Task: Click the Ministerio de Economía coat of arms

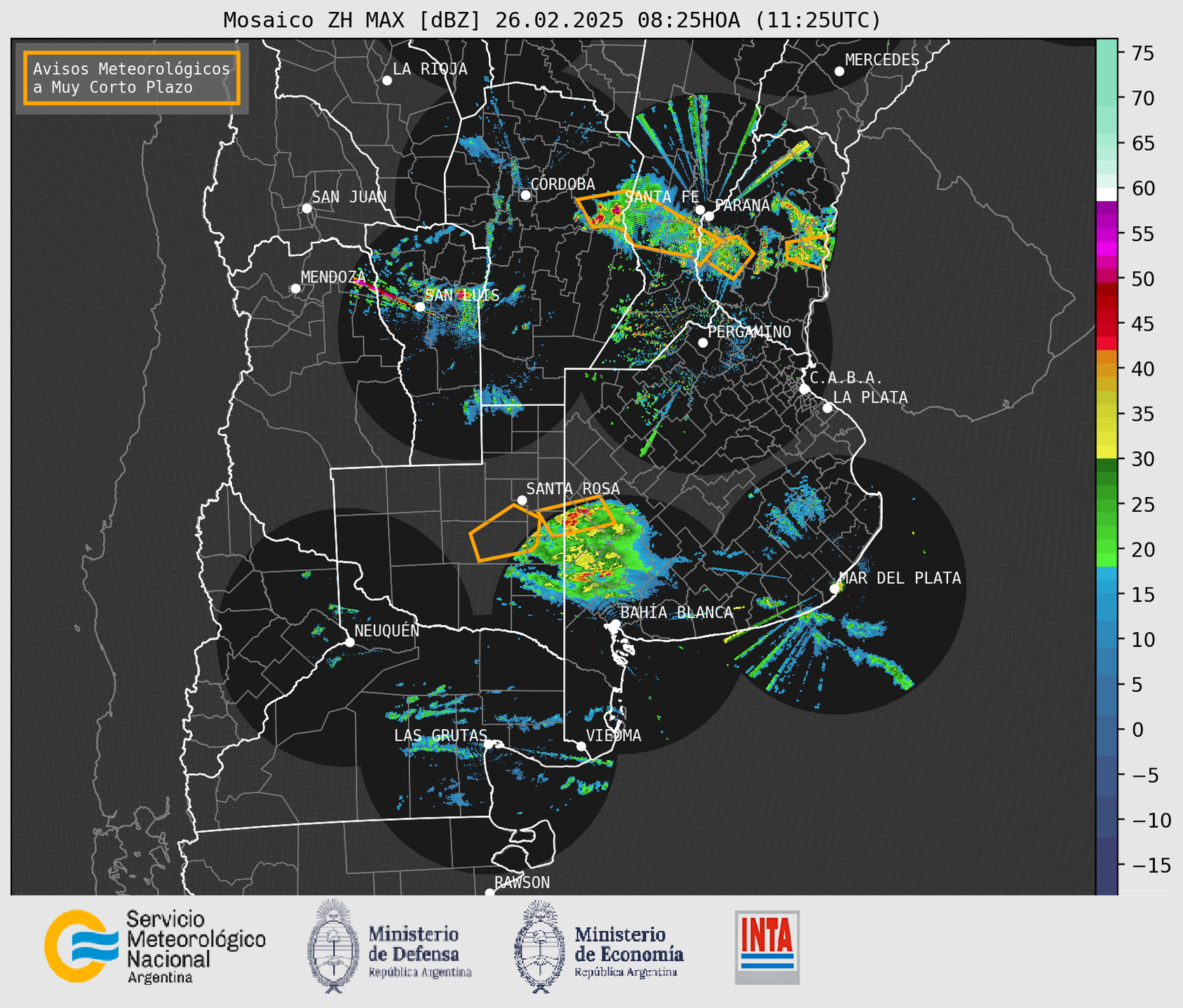Action: point(539,946)
